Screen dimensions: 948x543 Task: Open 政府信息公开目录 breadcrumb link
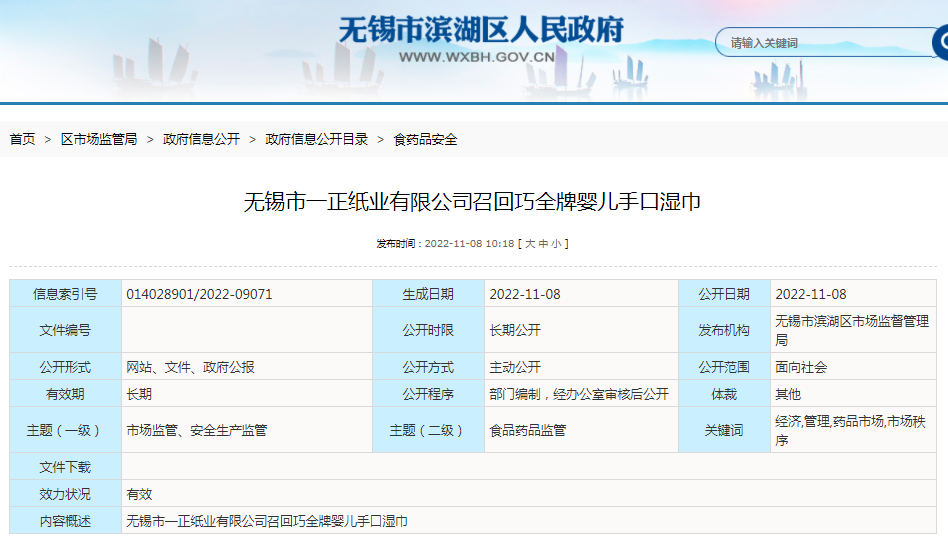point(316,139)
